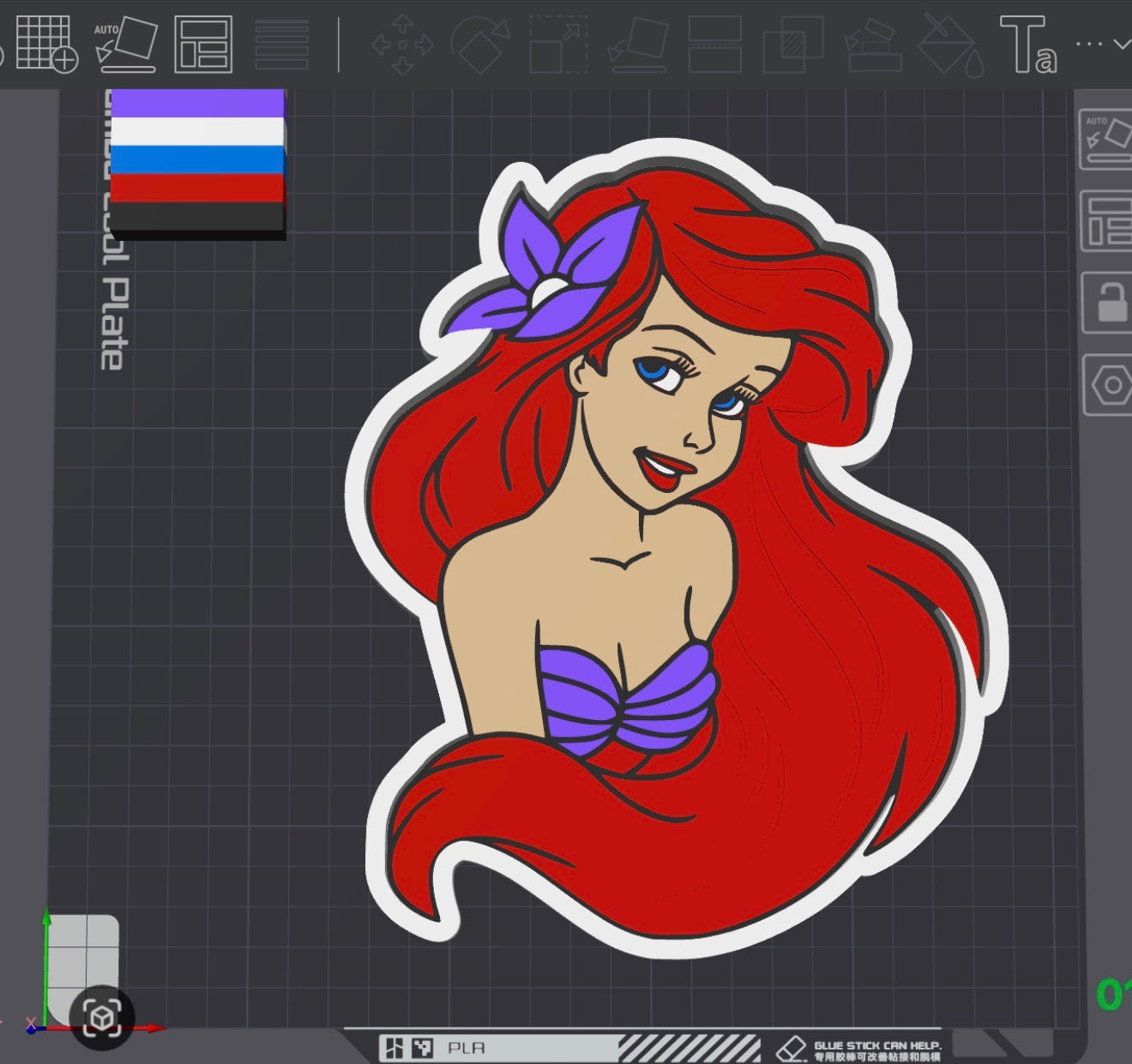Select the red color band
The image size is (1132, 1064).
tap(197, 188)
